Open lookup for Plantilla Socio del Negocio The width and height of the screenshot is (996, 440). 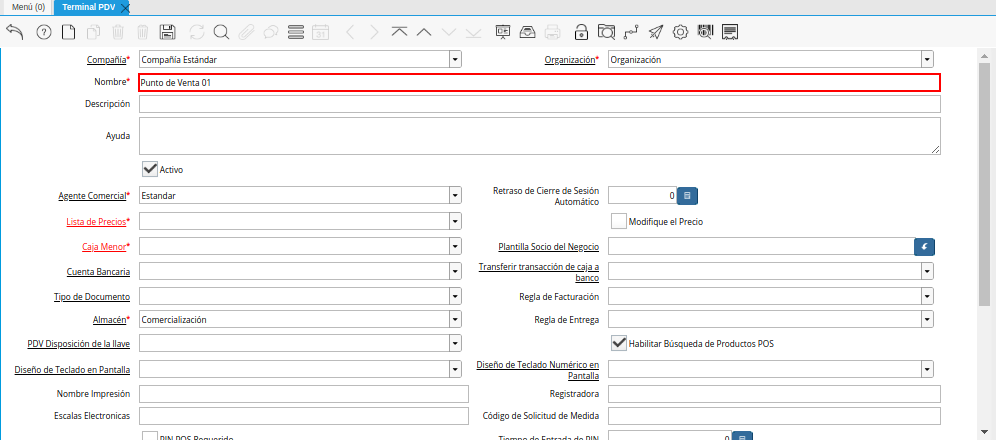[924, 246]
